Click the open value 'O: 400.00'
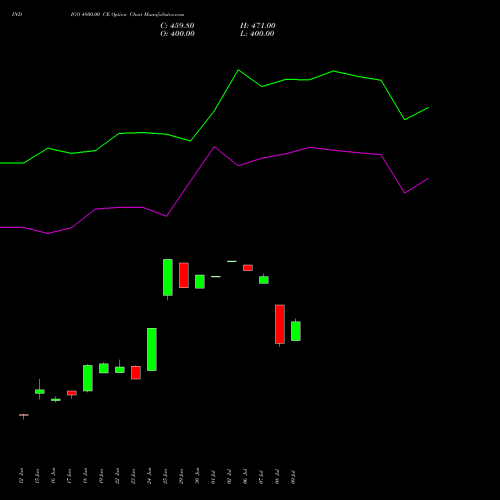The image size is (500, 500). tap(177, 34)
